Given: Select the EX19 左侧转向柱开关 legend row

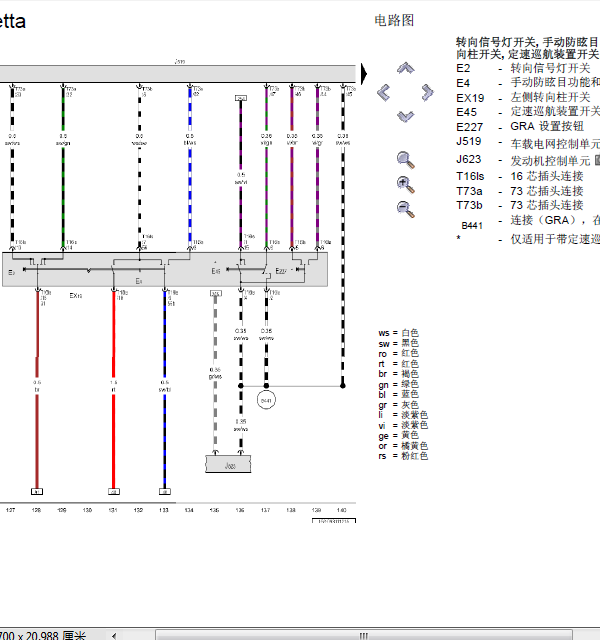Looking at the screenshot, I should tap(524, 98).
